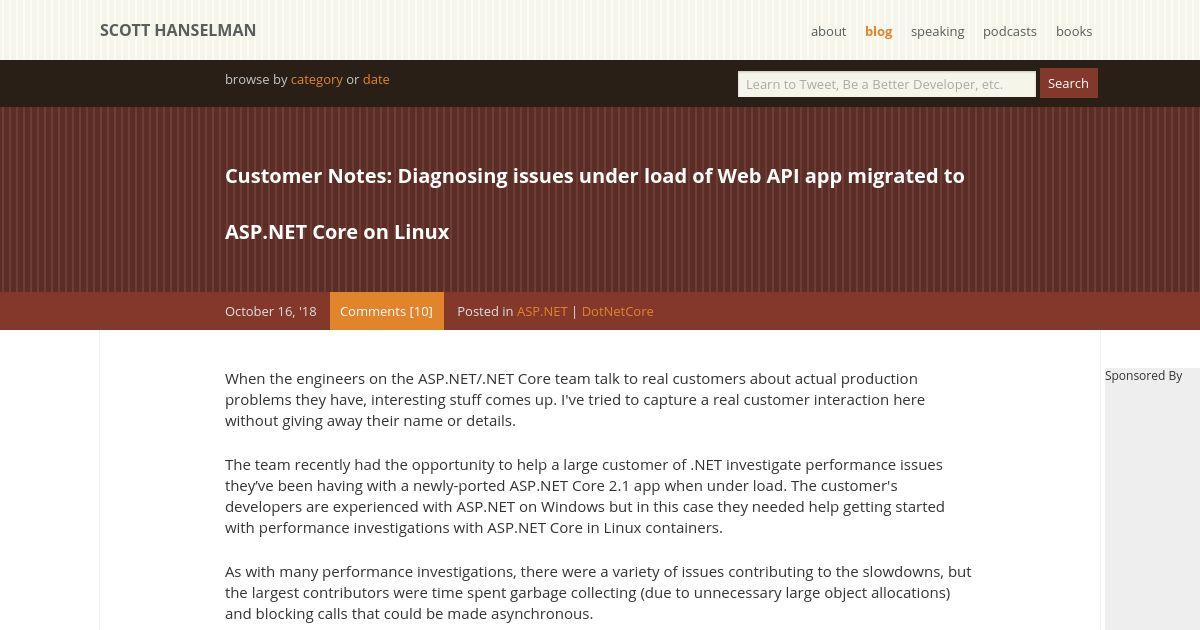Go to the about page
The height and width of the screenshot is (630, 1200).
pyautogui.click(x=828, y=31)
